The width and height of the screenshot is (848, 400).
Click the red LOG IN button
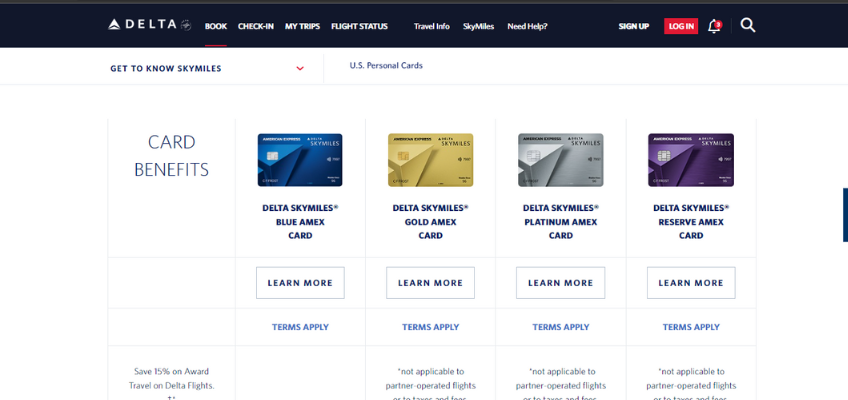[x=681, y=26]
